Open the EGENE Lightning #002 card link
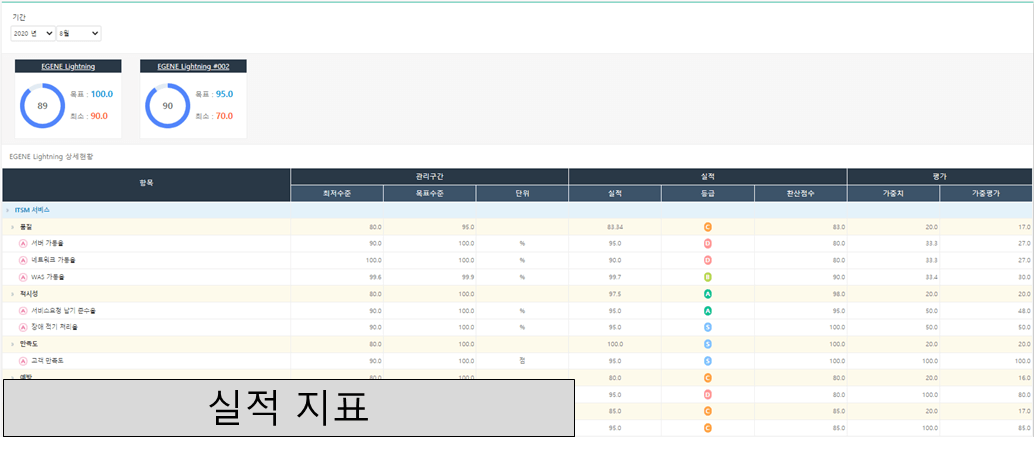Viewport: 1034px width, 454px height. 193,66
